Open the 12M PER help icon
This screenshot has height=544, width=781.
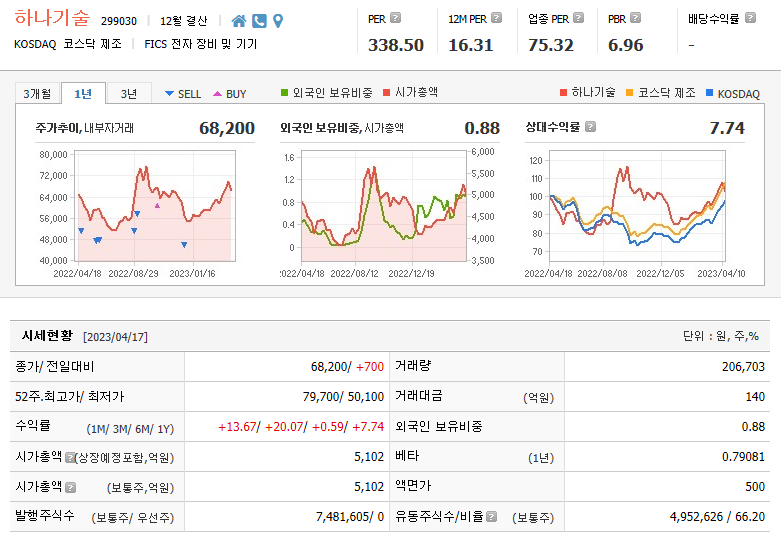(497, 18)
